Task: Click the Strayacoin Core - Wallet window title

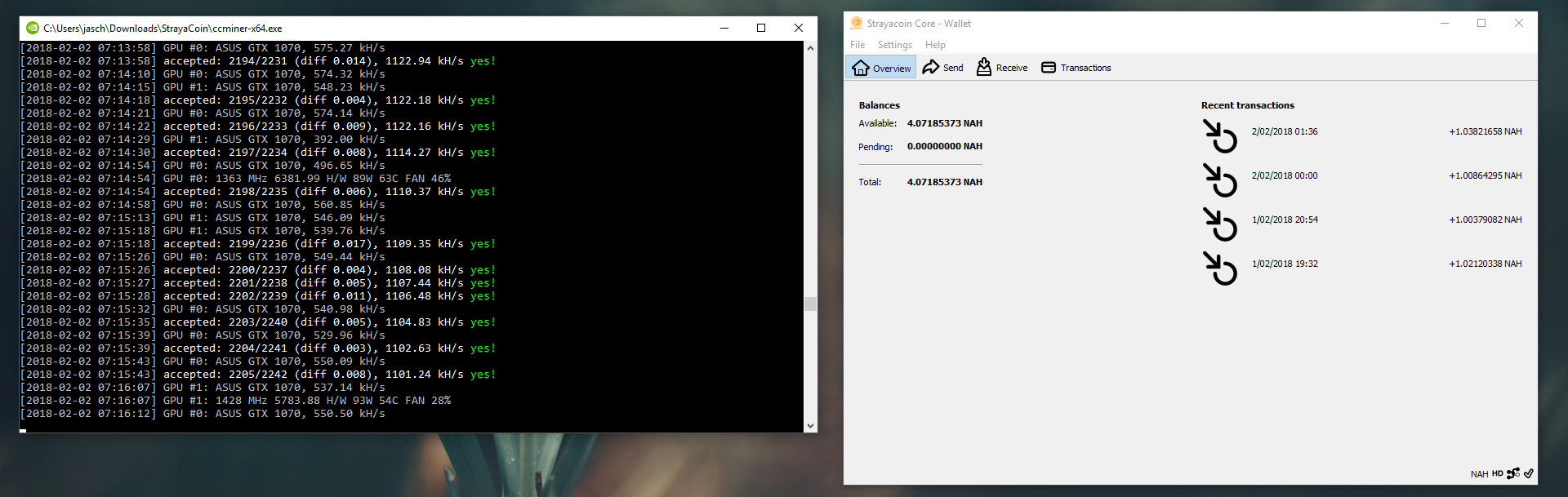Action: click(919, 24)
